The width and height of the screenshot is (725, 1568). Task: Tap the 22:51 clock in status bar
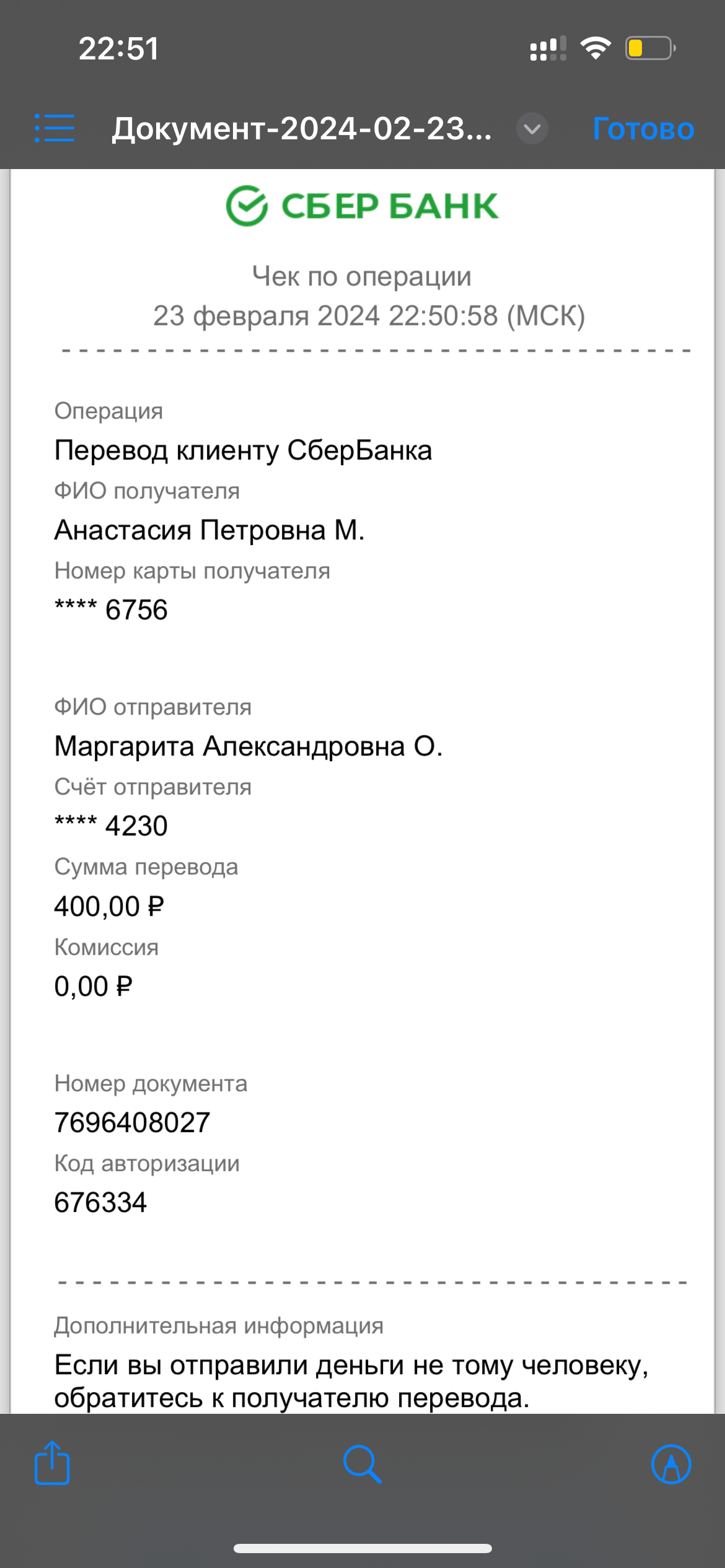(x=119, y=49)
